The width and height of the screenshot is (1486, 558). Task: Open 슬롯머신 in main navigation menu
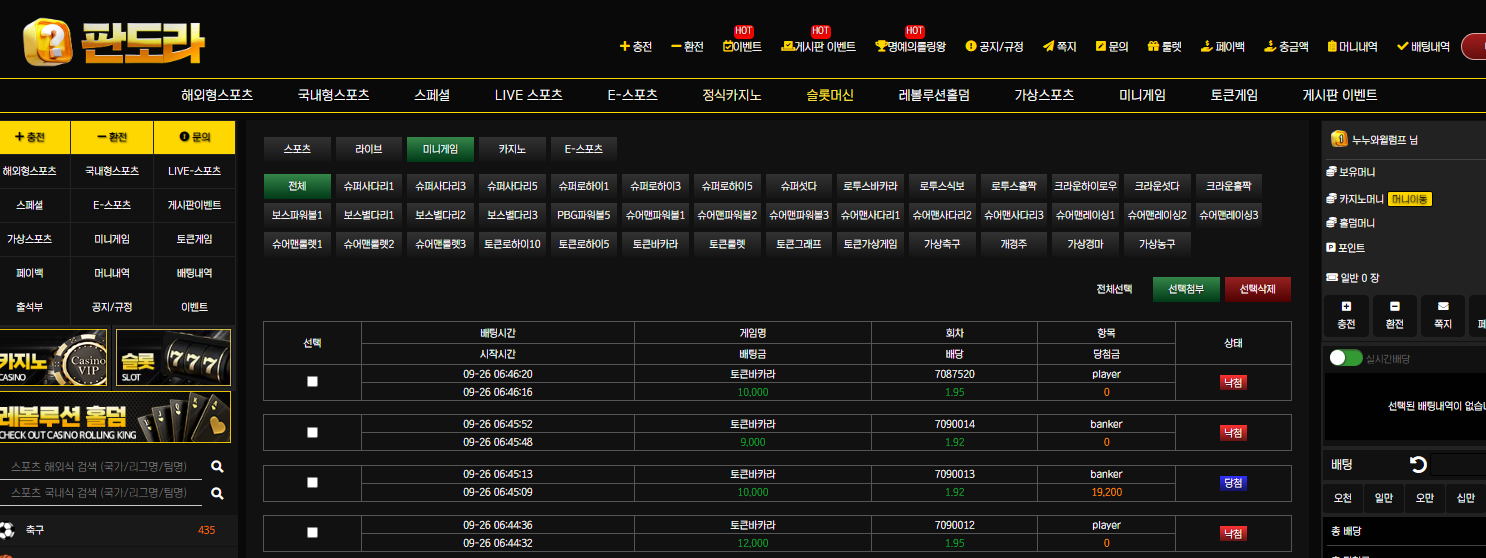tap(830, 96)
